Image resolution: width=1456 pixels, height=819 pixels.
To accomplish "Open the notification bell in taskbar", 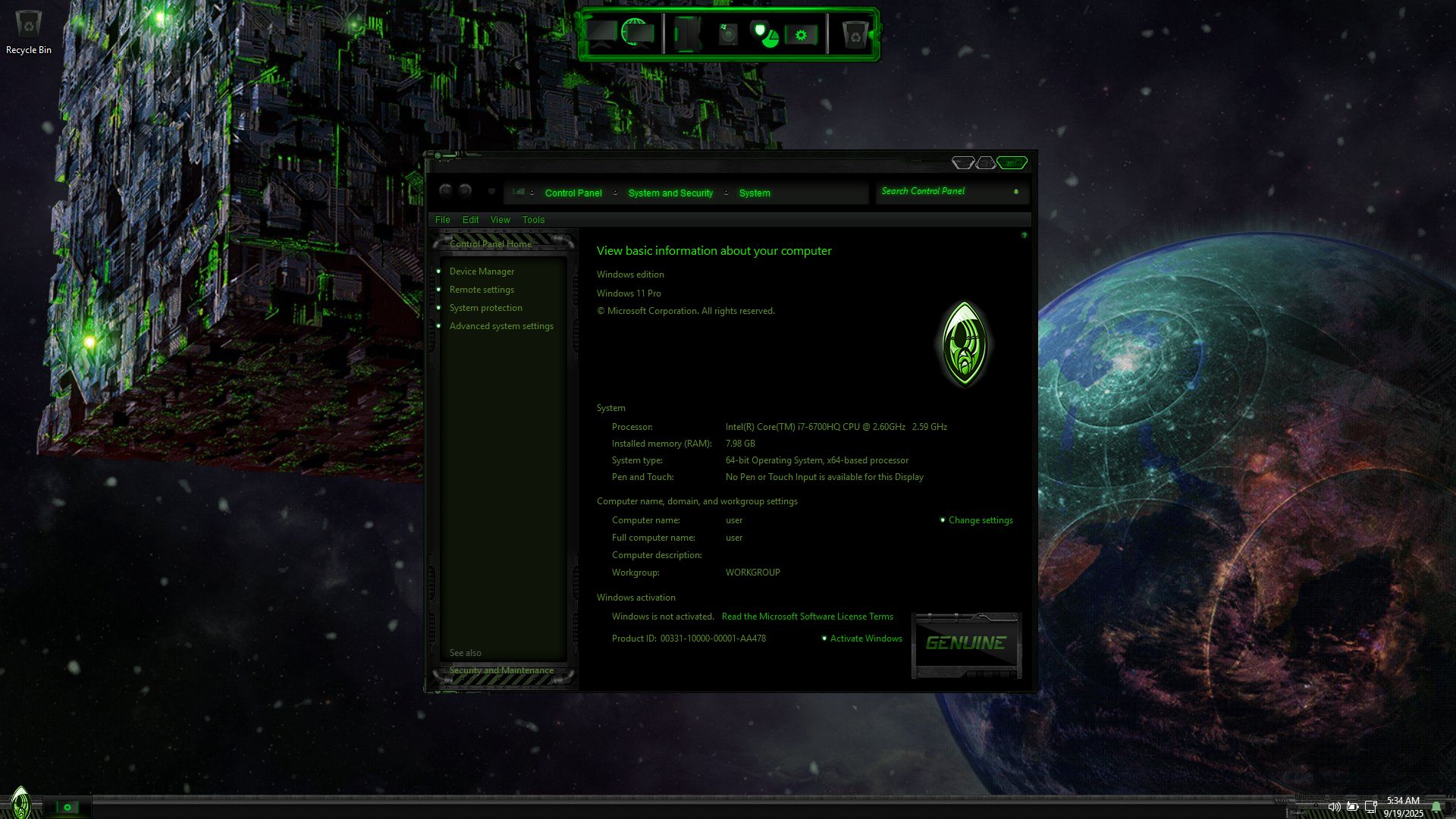I will point(1436,807).
